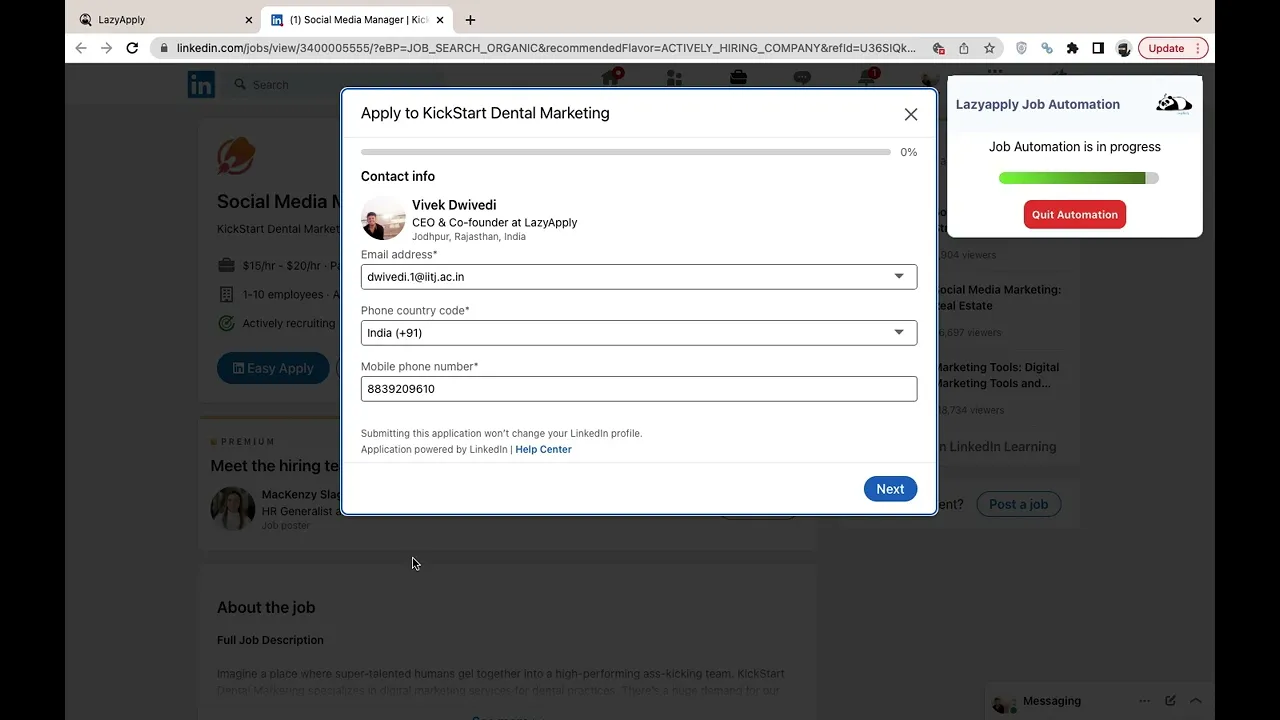1280x720 pixels.
Task: Click the About the job heading
Action: click(266, 607)
